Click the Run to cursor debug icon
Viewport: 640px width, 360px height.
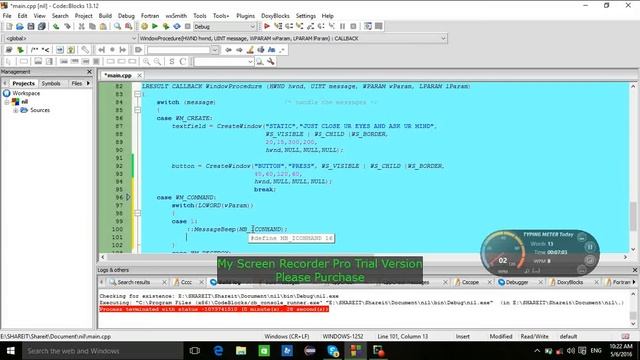[x=278, y=27]
